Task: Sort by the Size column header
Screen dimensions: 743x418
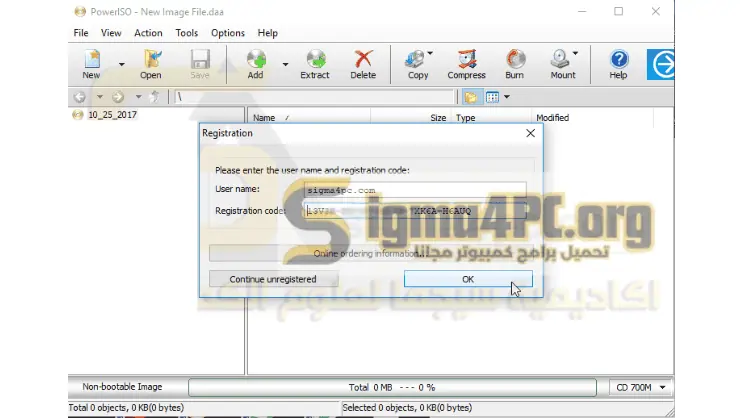Action: (x=438, y=118)
